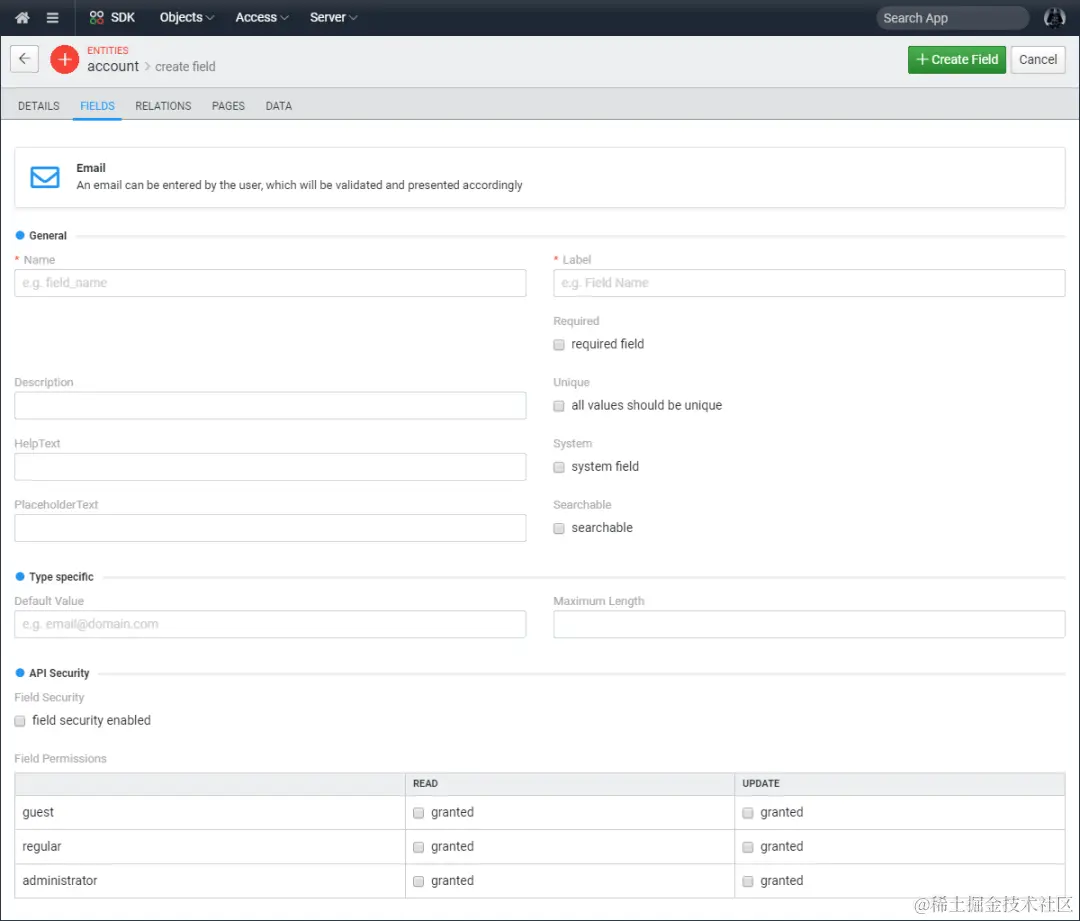Expand the Access dropdown menu

point(262,17)
